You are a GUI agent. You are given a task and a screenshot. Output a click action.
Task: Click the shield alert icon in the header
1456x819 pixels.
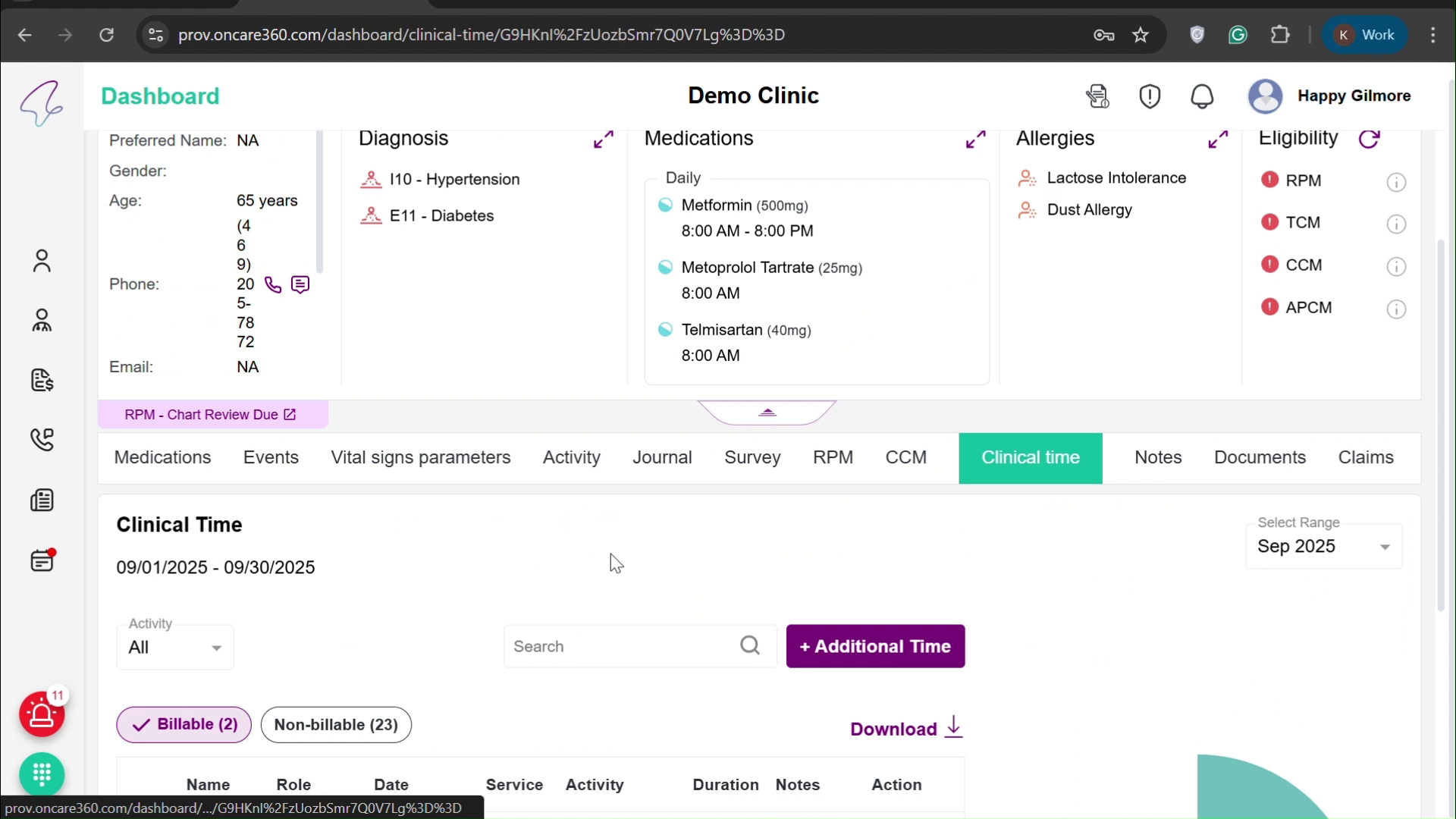coord(1150,96)
